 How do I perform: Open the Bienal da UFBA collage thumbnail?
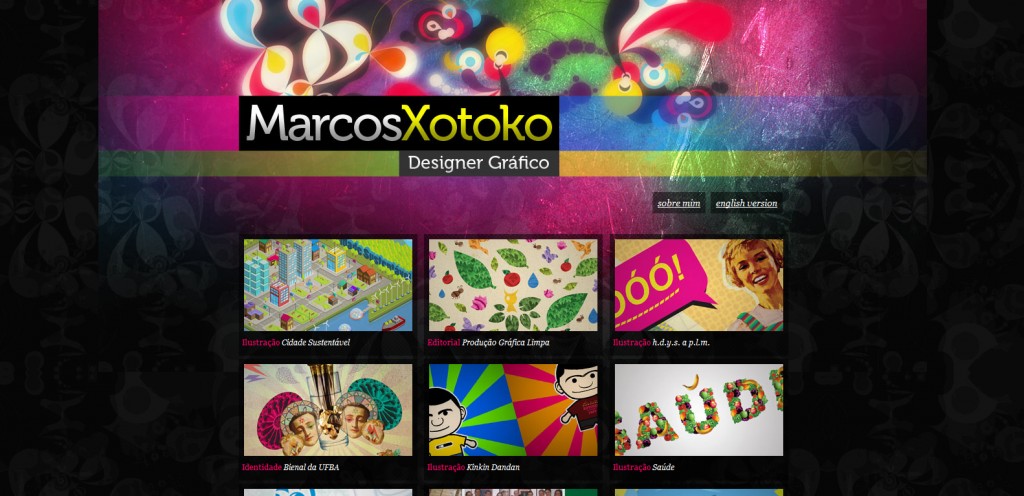[x=328, y=410]
